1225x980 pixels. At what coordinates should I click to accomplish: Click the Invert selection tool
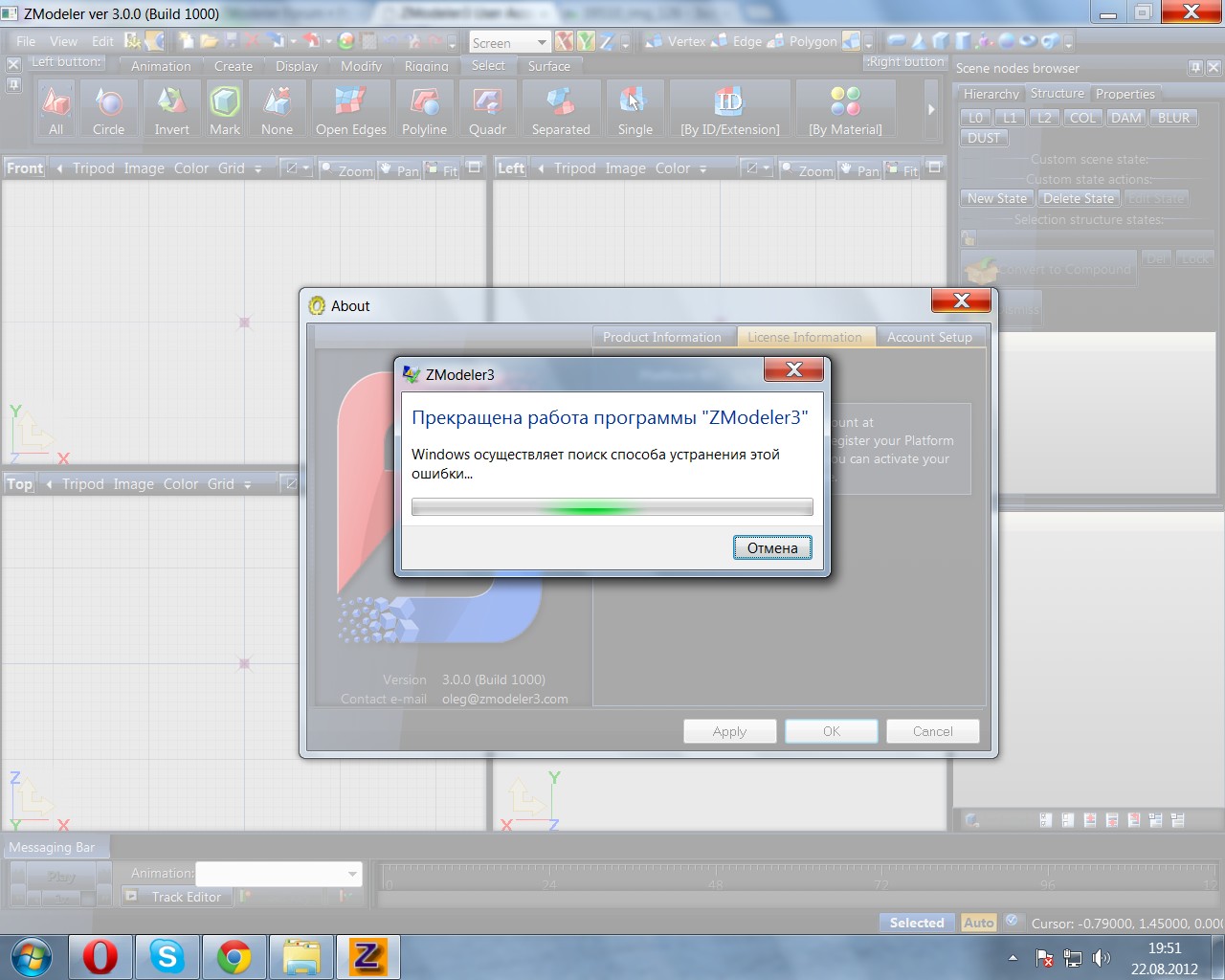tap(171, 110)
